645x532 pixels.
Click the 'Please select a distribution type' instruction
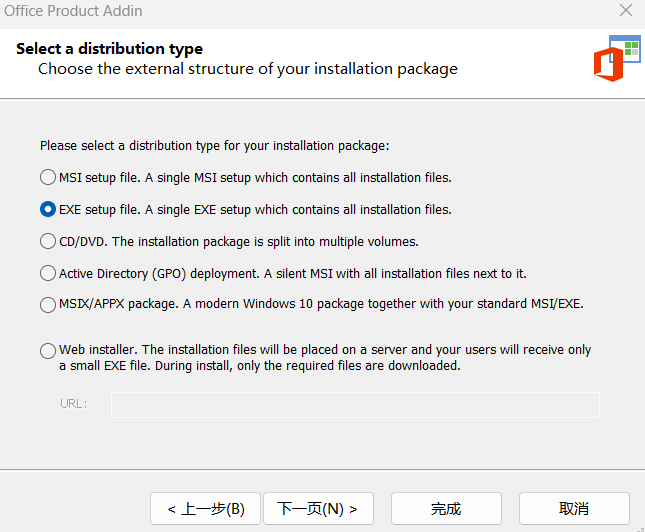coord(214,145)
